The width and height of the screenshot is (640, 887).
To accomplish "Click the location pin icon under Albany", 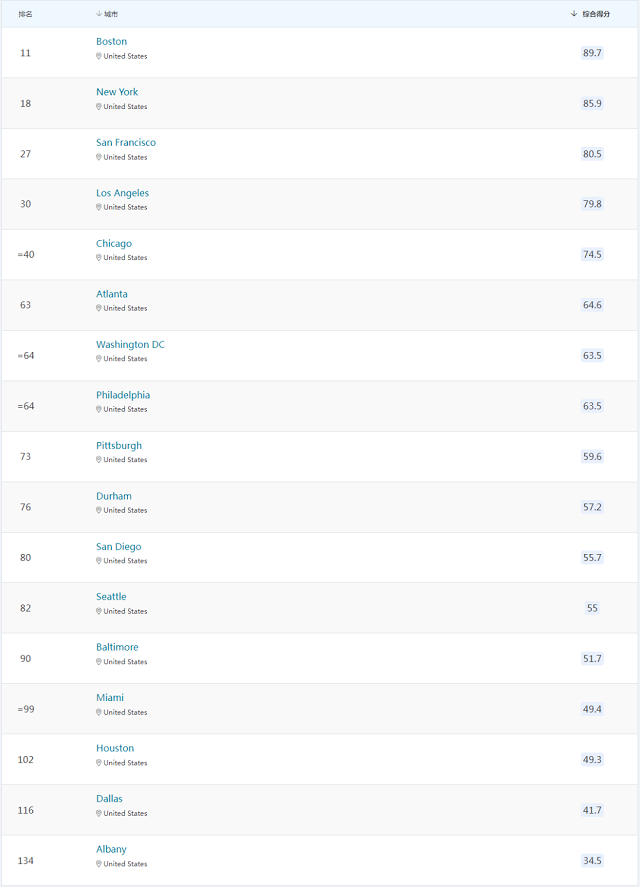I will coord(98,864).
